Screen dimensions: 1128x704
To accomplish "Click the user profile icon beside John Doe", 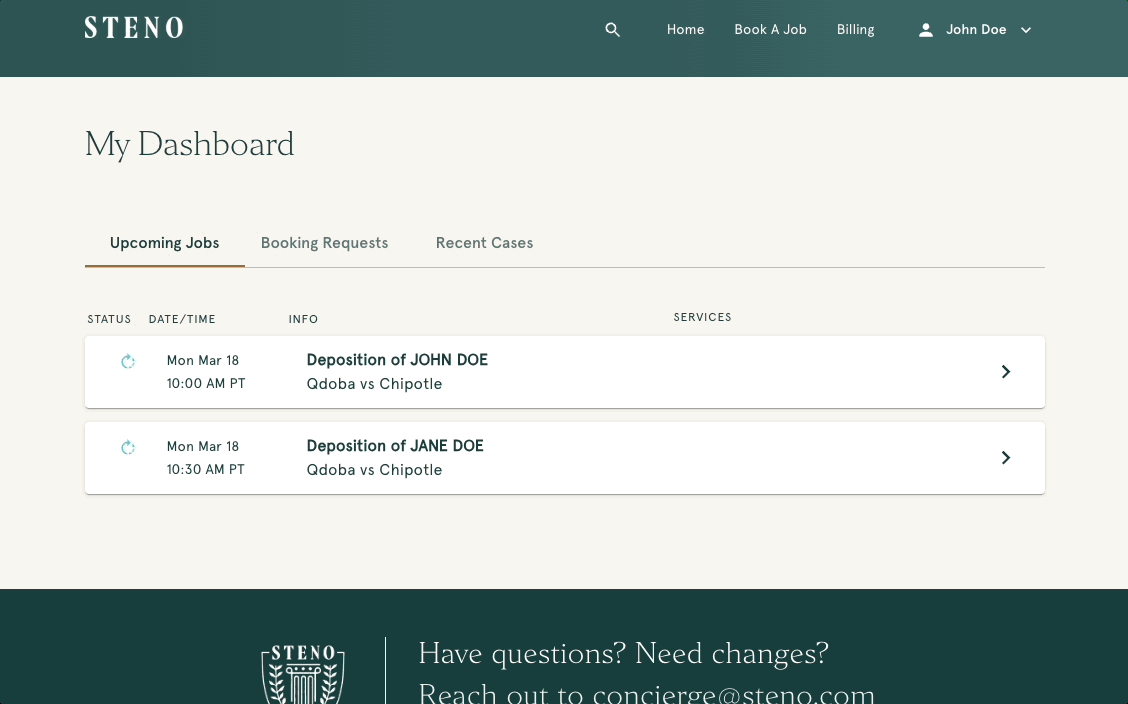I will tap(926, 30).
